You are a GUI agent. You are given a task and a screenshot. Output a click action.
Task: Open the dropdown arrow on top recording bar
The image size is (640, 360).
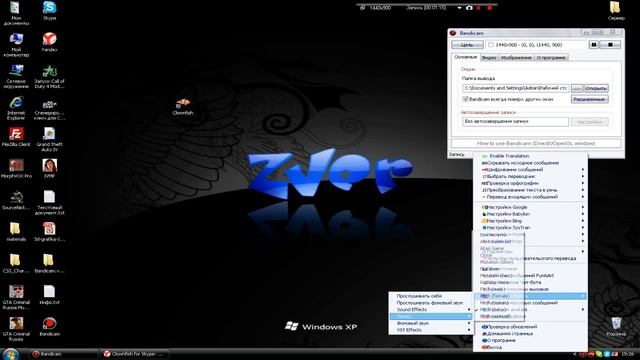(x=459, y=8)
